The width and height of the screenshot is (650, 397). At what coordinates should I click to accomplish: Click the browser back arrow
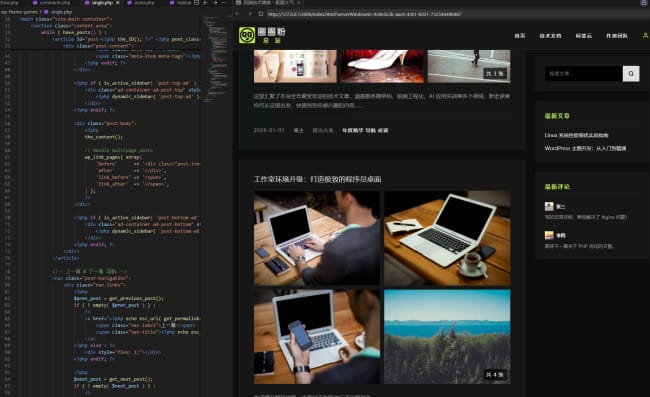click(238, 14)
